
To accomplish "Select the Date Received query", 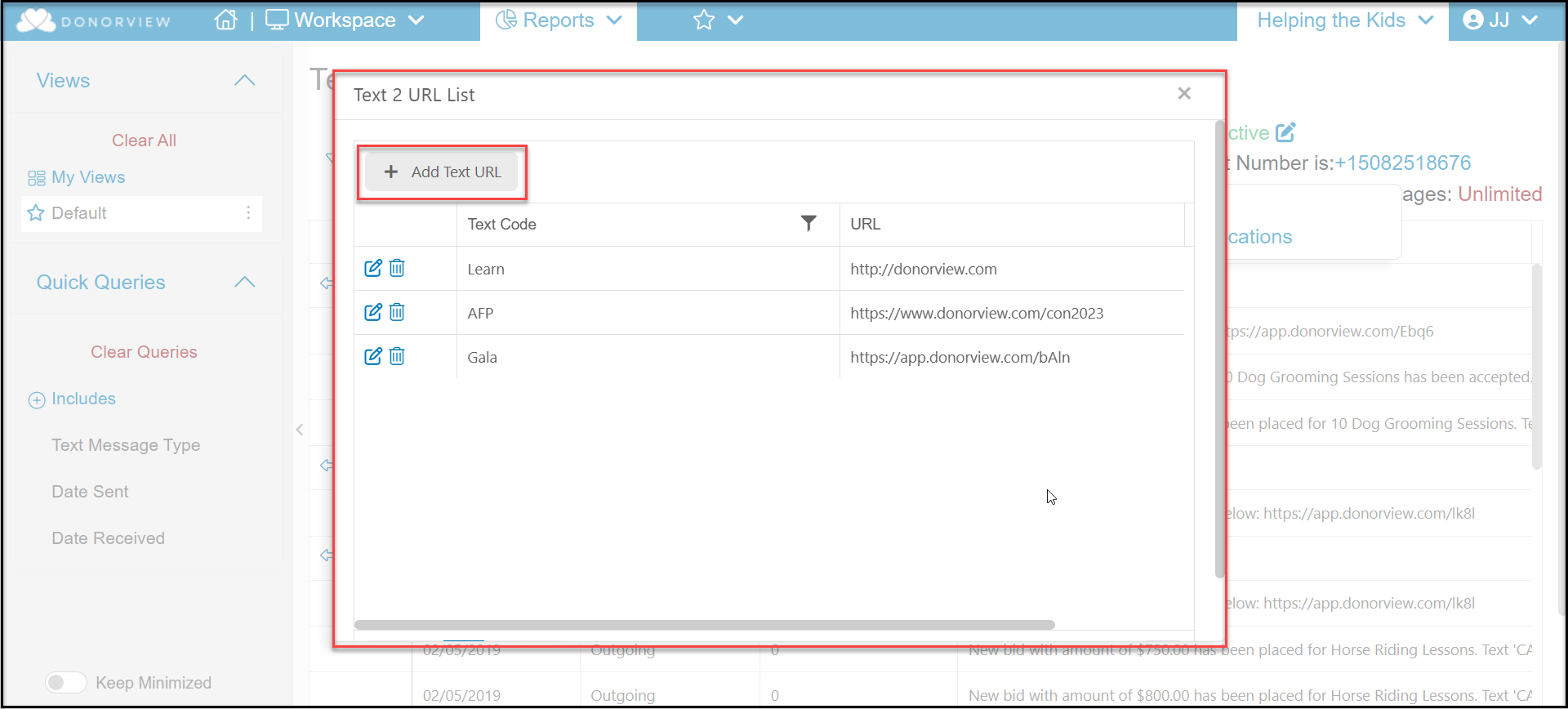I will 108,538.
